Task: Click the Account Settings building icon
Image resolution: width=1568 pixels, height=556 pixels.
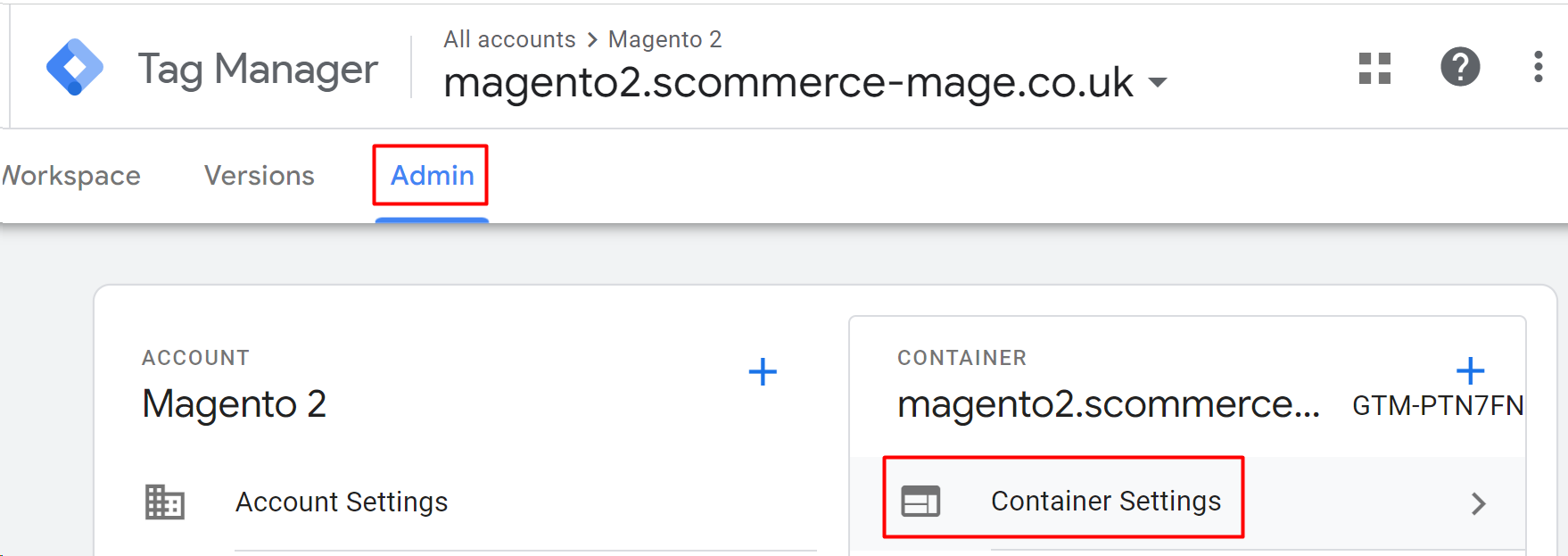Action: point(166,502)
